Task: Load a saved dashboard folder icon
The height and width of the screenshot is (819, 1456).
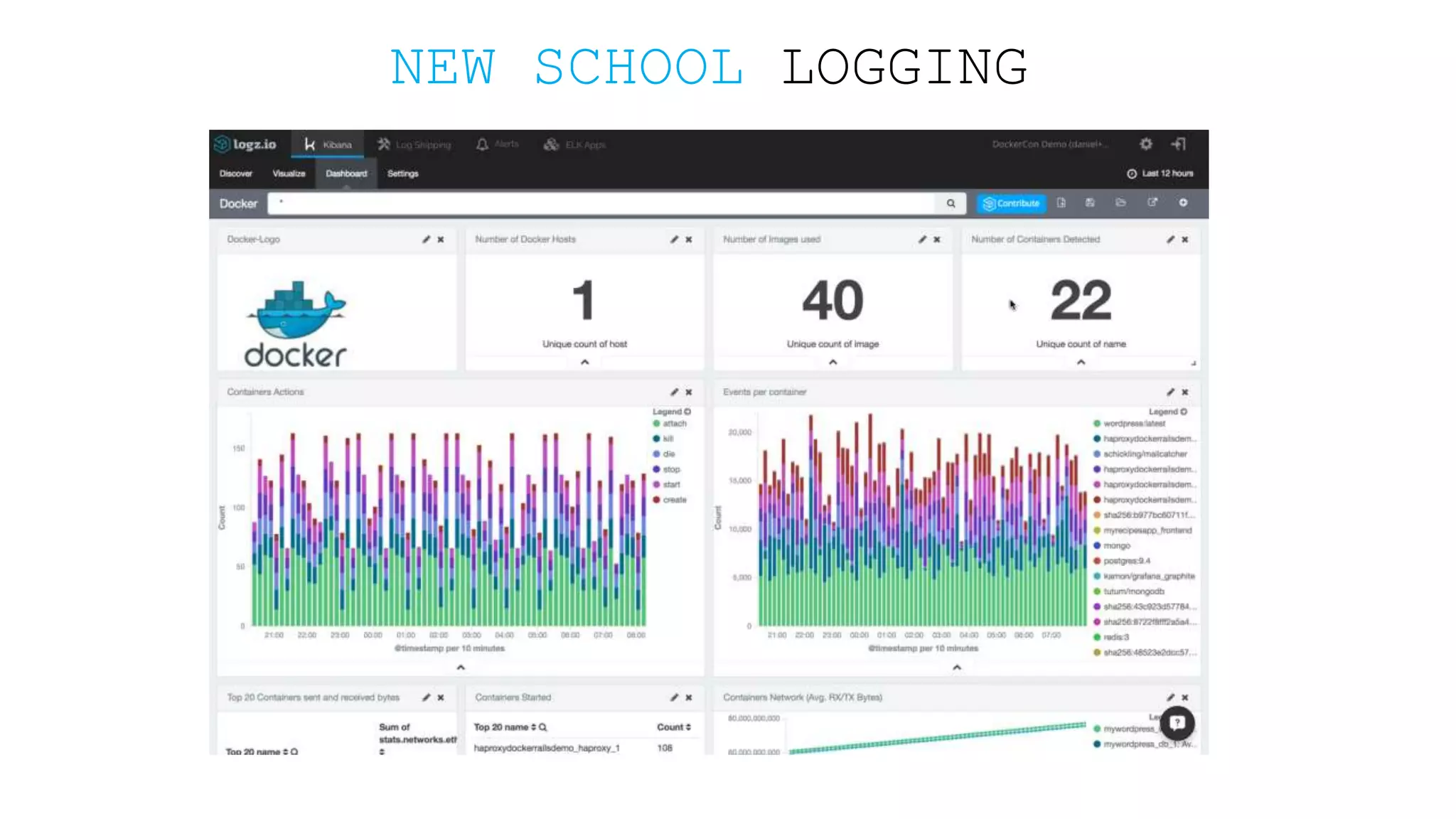Action: pos(1120,203)
